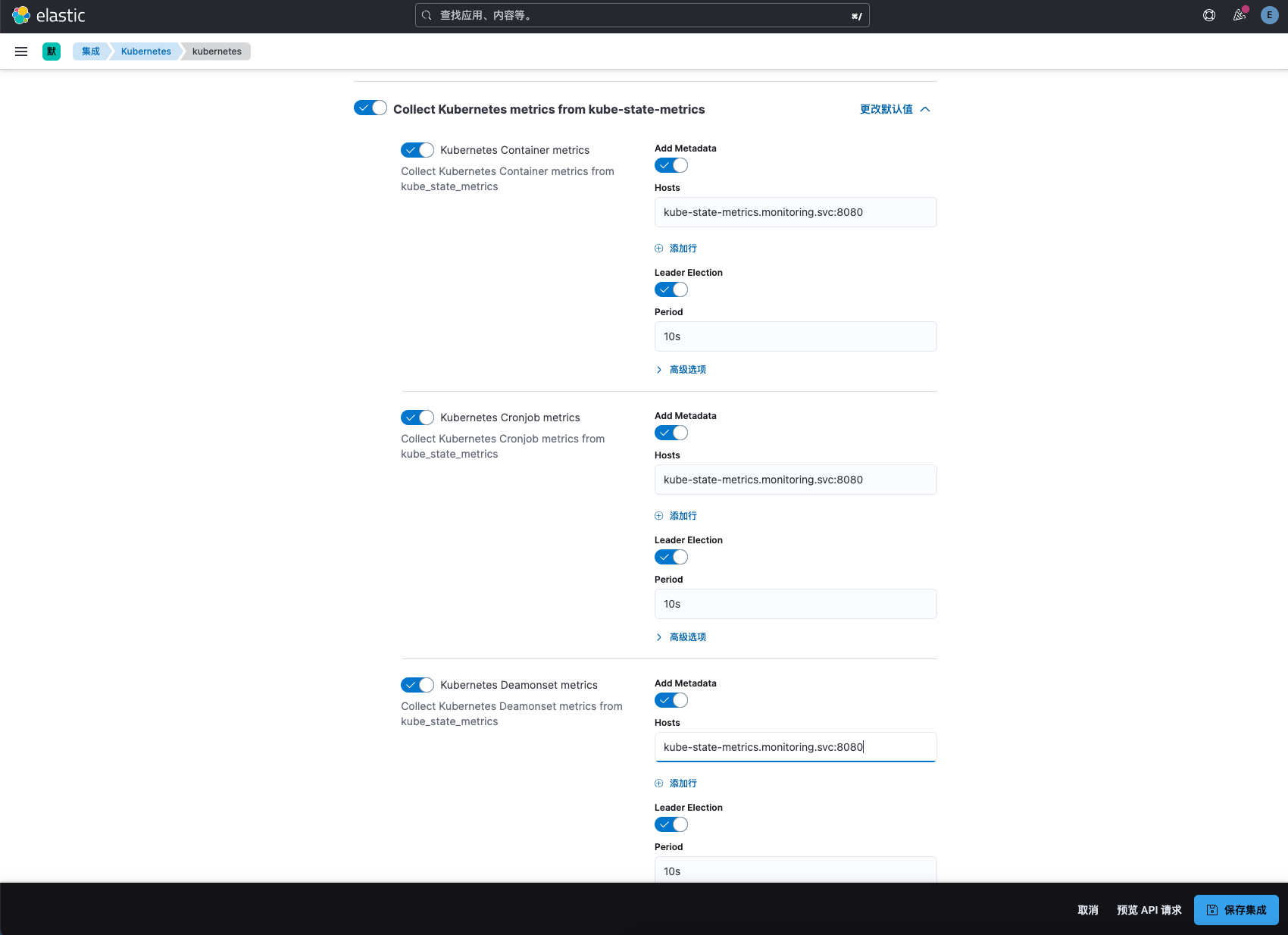Toggle Deamonset metrics Add Metadata switch
Image resolution: width=1288 pixels, height=935 pixels.
(x=671, y=700)
